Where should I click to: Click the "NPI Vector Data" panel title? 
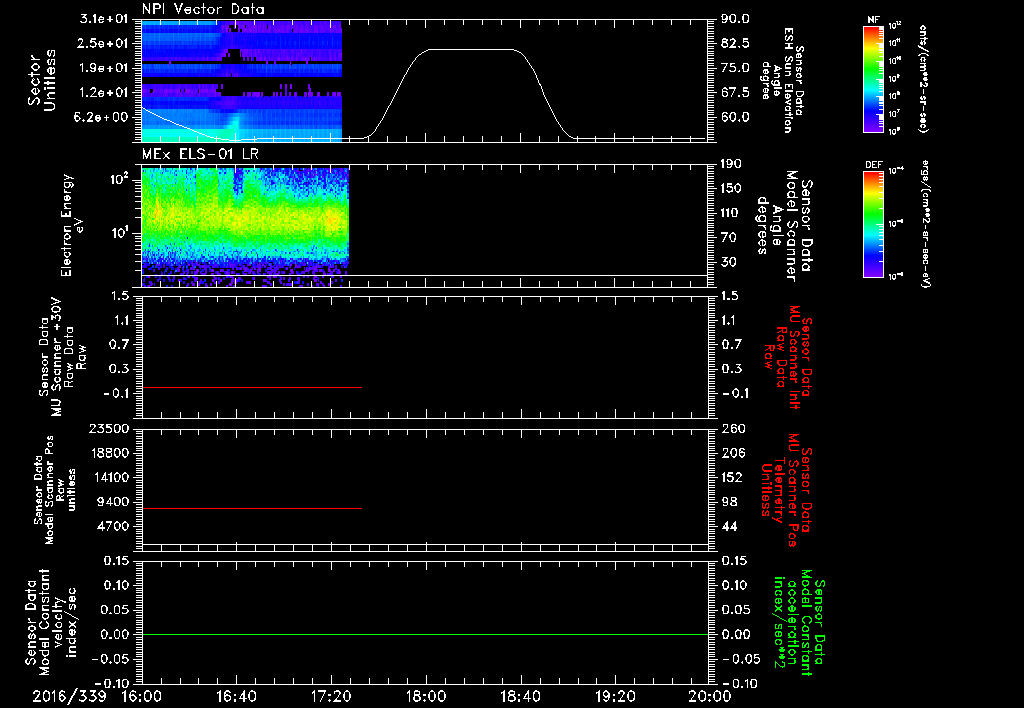pos(203,9)
